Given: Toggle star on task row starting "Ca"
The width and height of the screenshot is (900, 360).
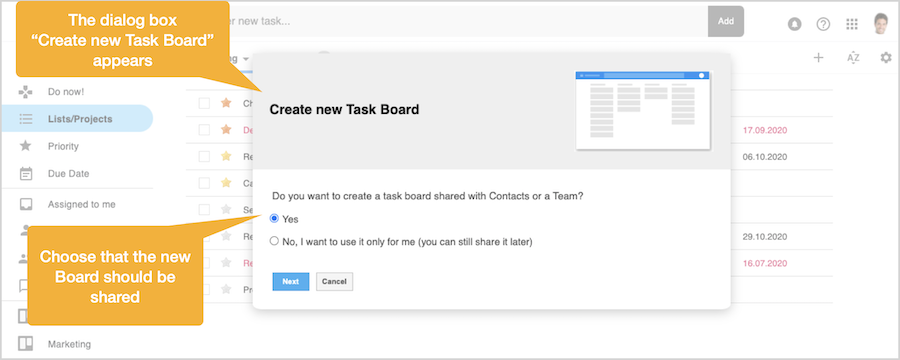Looking at the screenshot, I should [x=226, y=183].
